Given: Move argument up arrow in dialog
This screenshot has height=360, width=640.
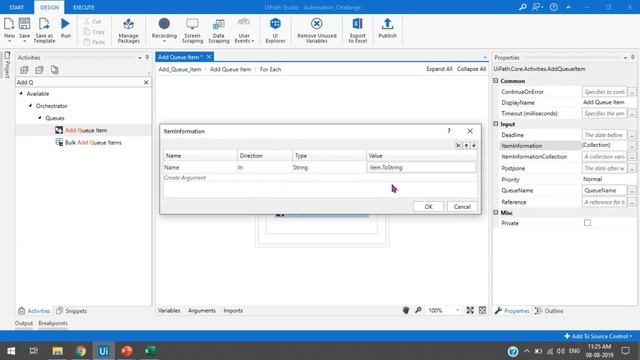Looking at the screenshot, I should coord(466,145).
